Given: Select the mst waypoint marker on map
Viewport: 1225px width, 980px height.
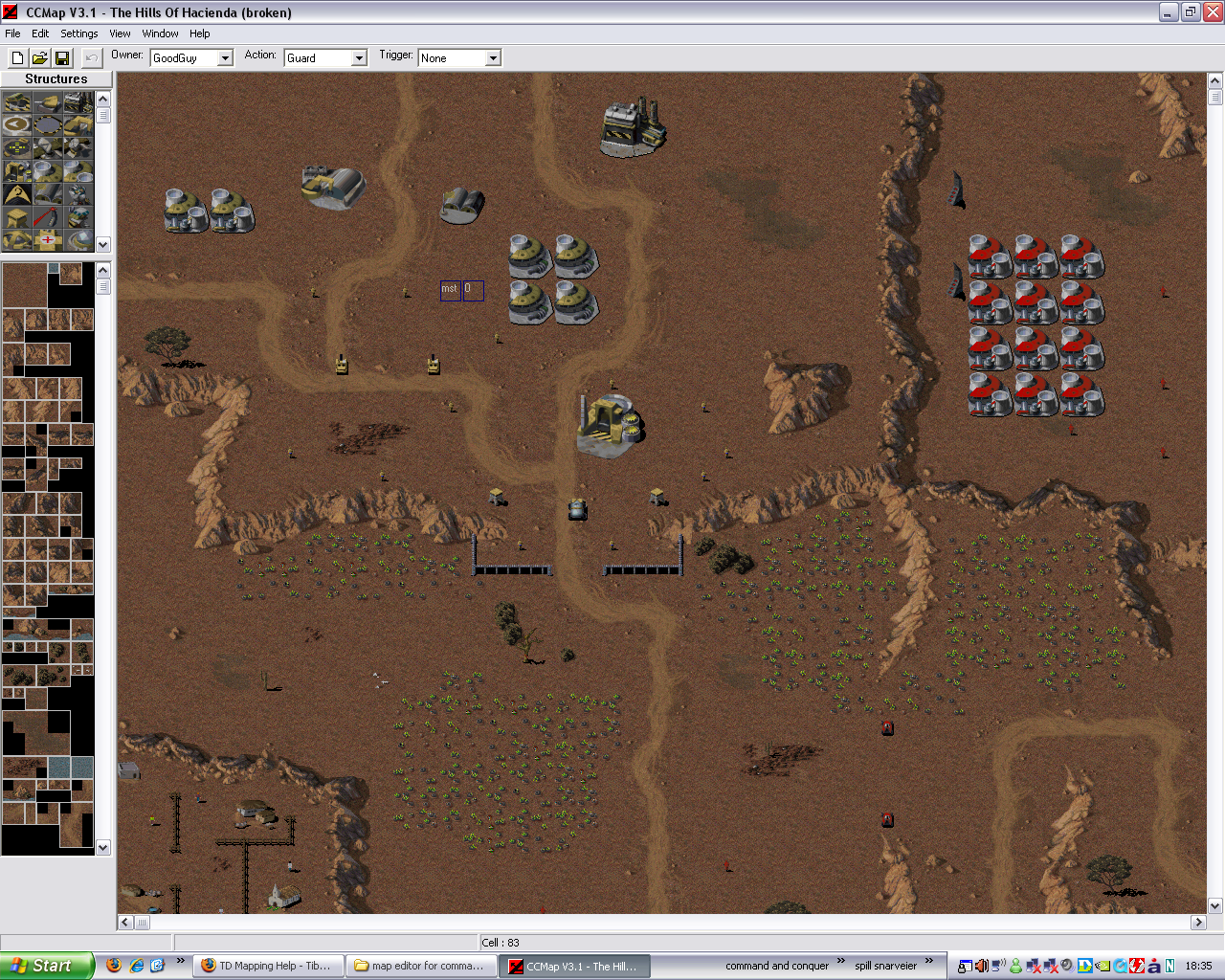Looking at the screenshot, I should pos(450,290).
